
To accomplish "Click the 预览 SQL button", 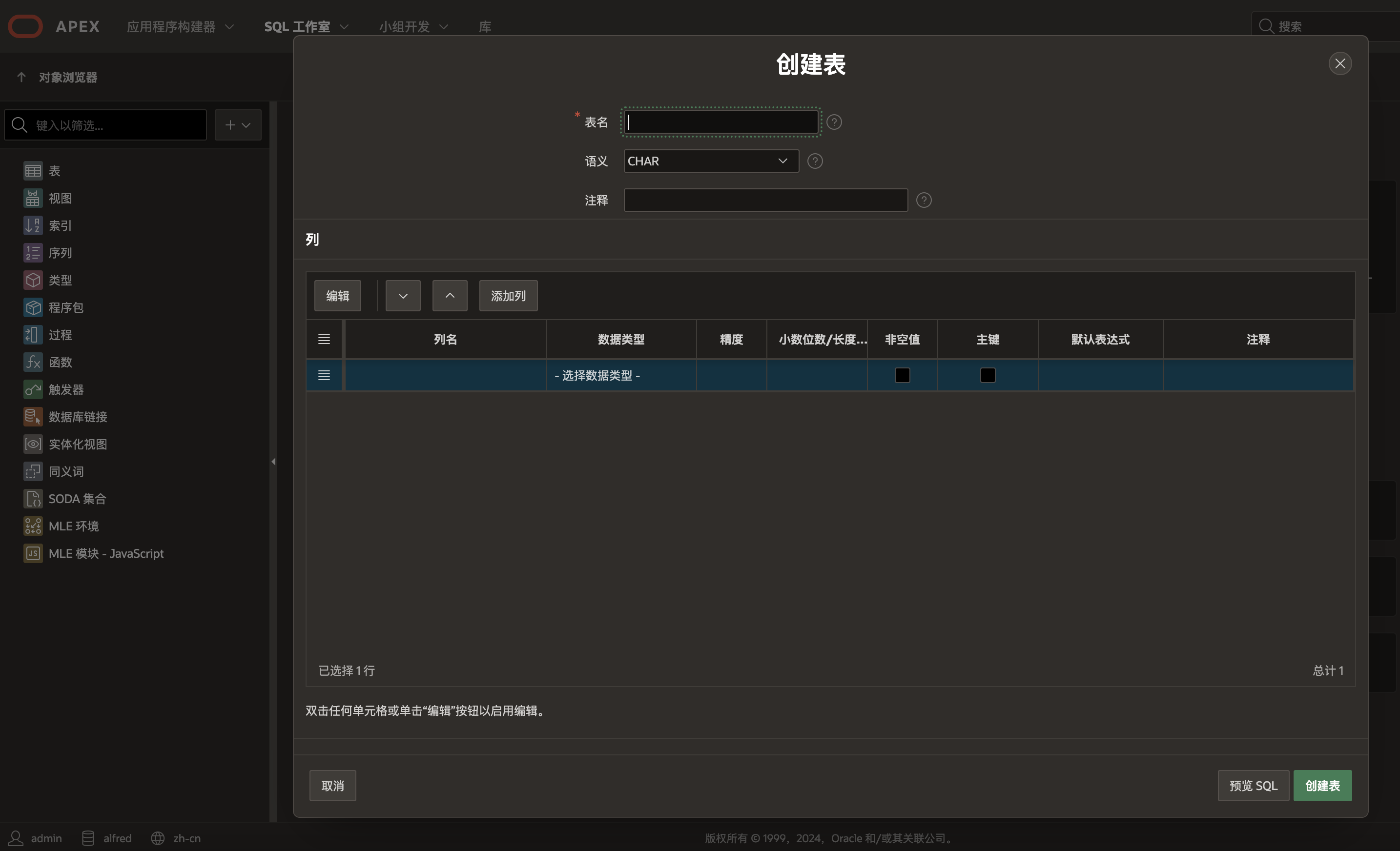I will tap(1253, 786).
